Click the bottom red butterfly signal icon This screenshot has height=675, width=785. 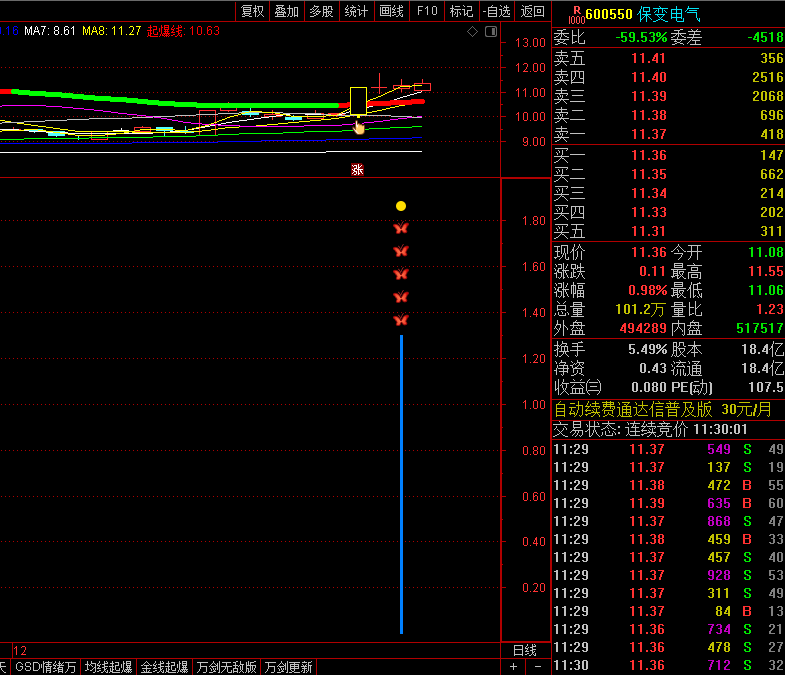(x=401, y=321)
